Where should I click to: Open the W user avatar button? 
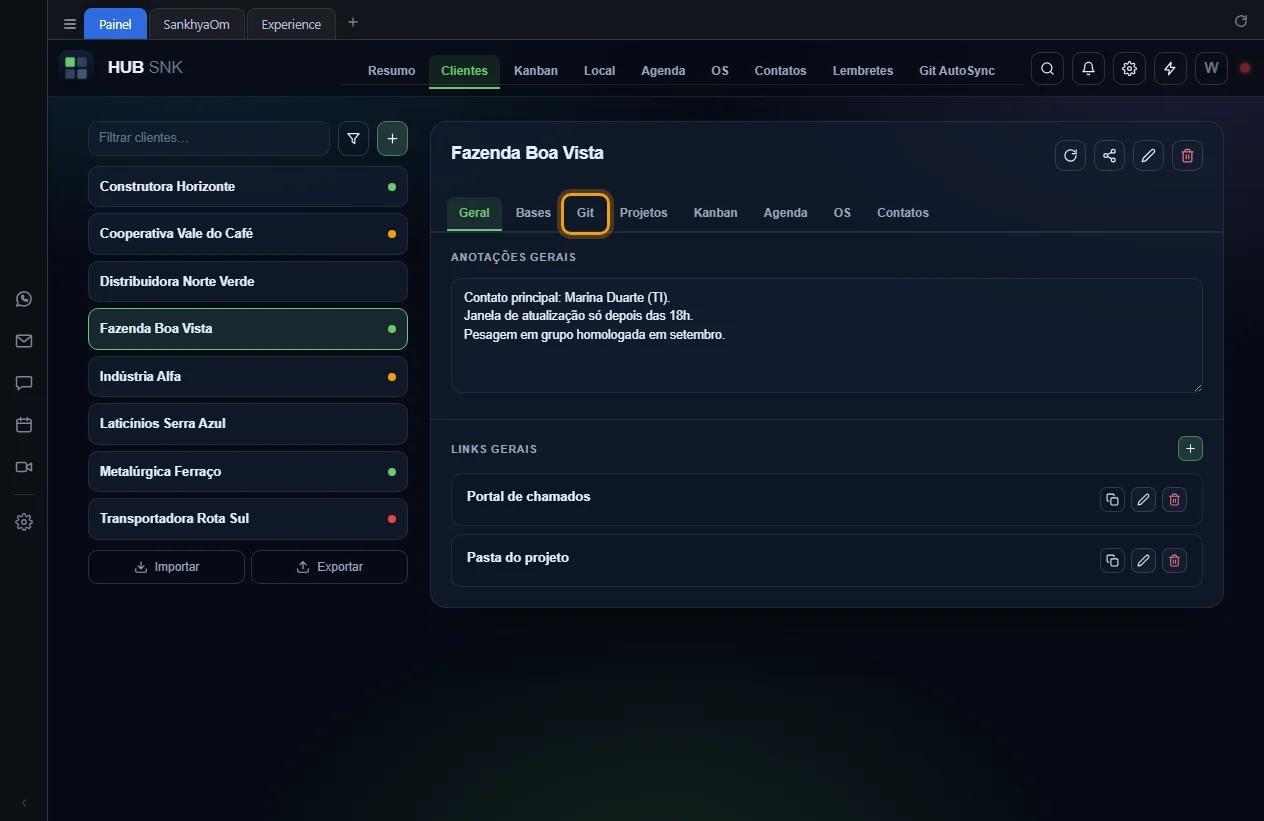pyautogui.click(x=1211, y=69)
